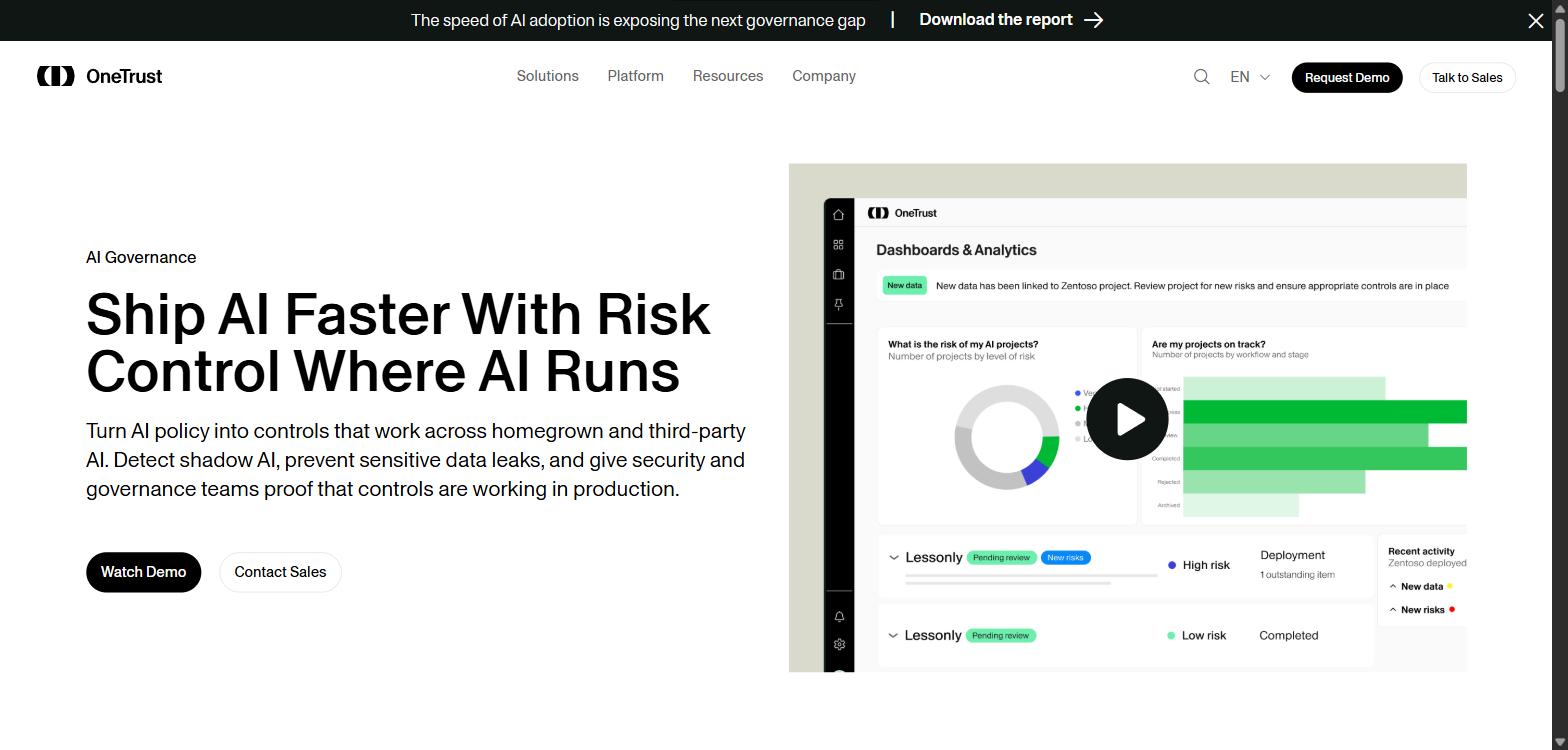The width and height of the screenshot is (1568, 750).
Task: Expand the Lessonly High risk row chevron
Action: click(894, 557)
